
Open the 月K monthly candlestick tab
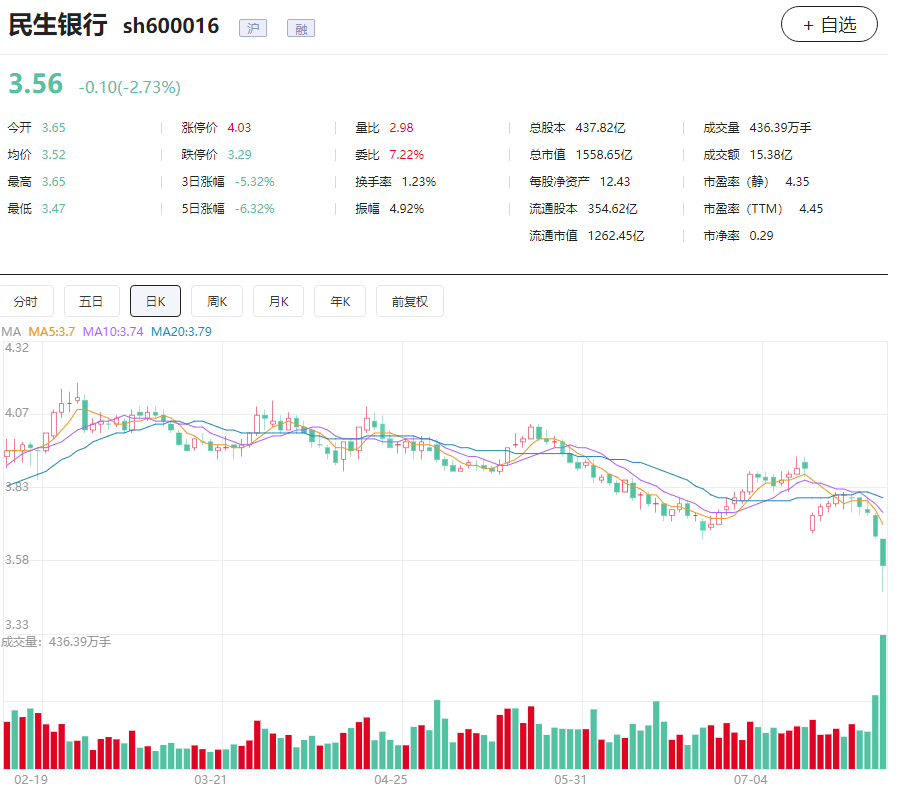click(x=279, y=301)
